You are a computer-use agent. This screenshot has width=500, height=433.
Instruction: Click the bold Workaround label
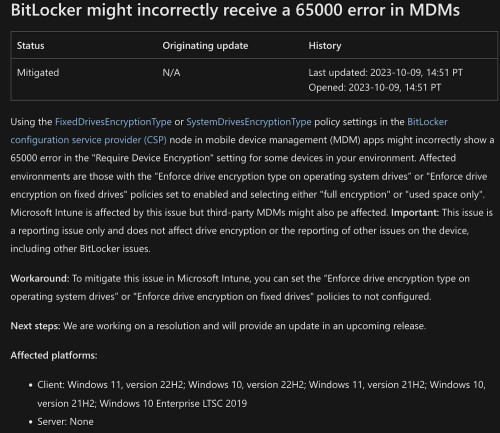[40, 278]
